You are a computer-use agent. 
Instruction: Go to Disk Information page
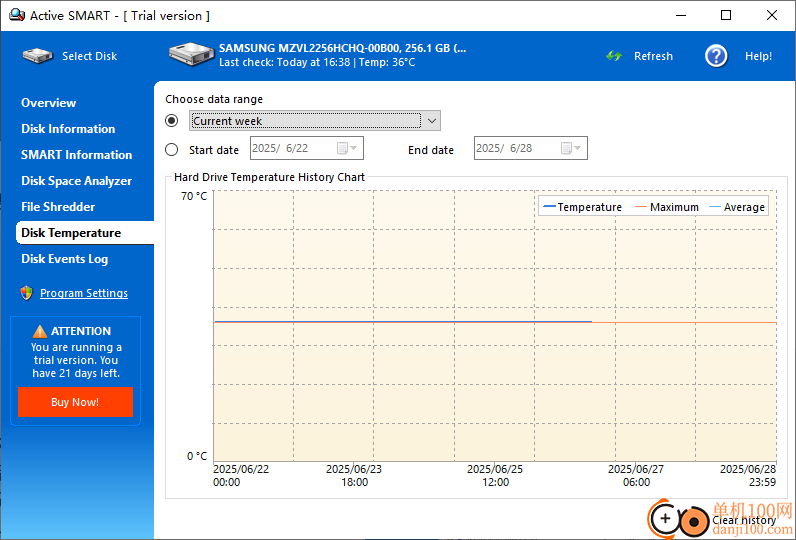[68, 128]
